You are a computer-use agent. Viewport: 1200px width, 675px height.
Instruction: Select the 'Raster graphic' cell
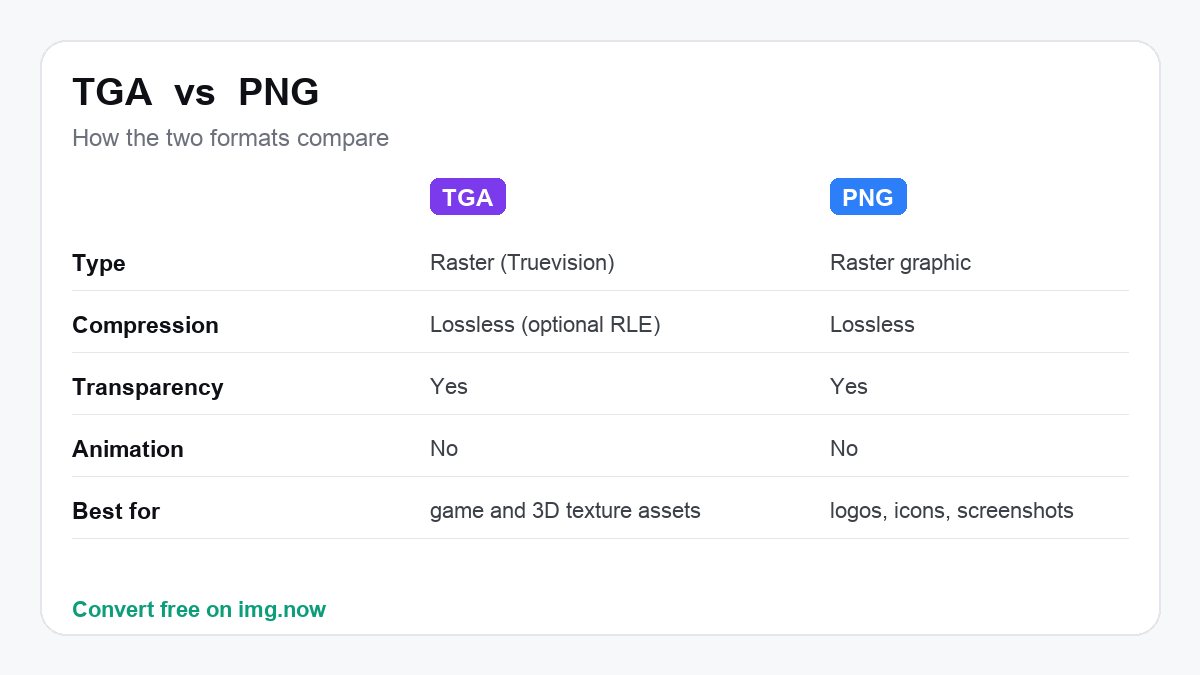(900, 263)
